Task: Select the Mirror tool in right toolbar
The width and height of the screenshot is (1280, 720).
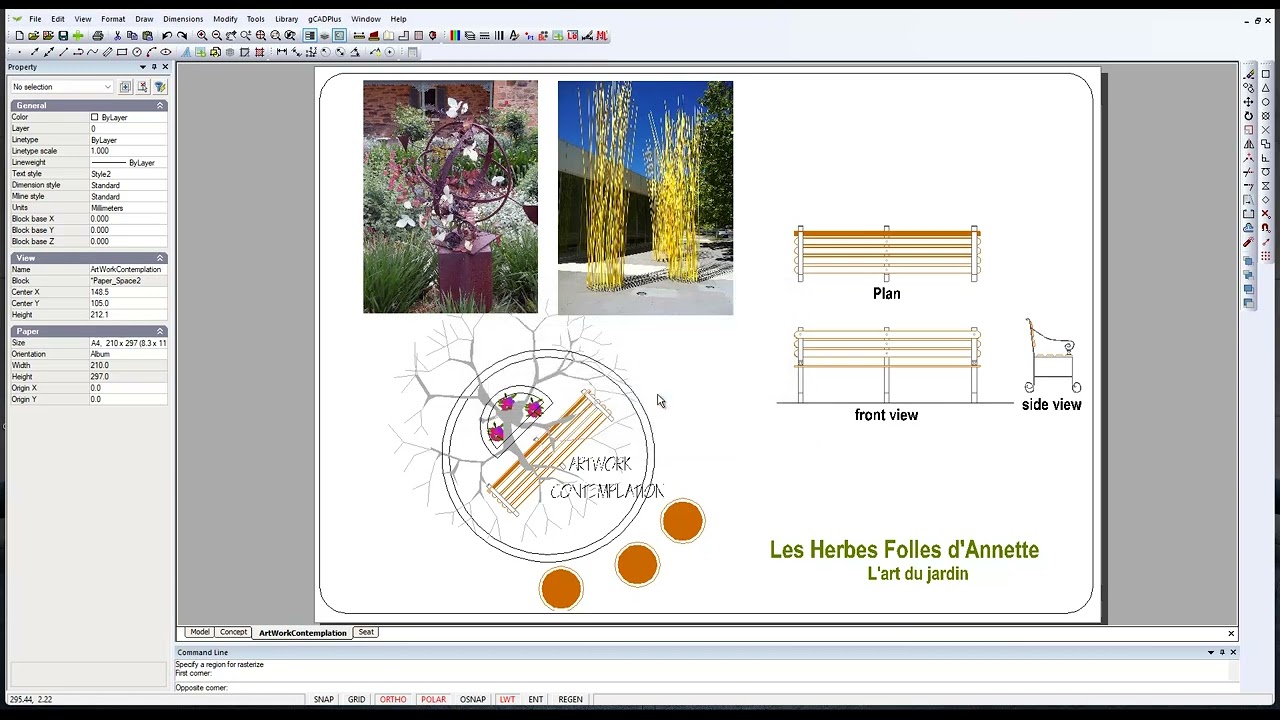Action: [x=1248, y=144]
